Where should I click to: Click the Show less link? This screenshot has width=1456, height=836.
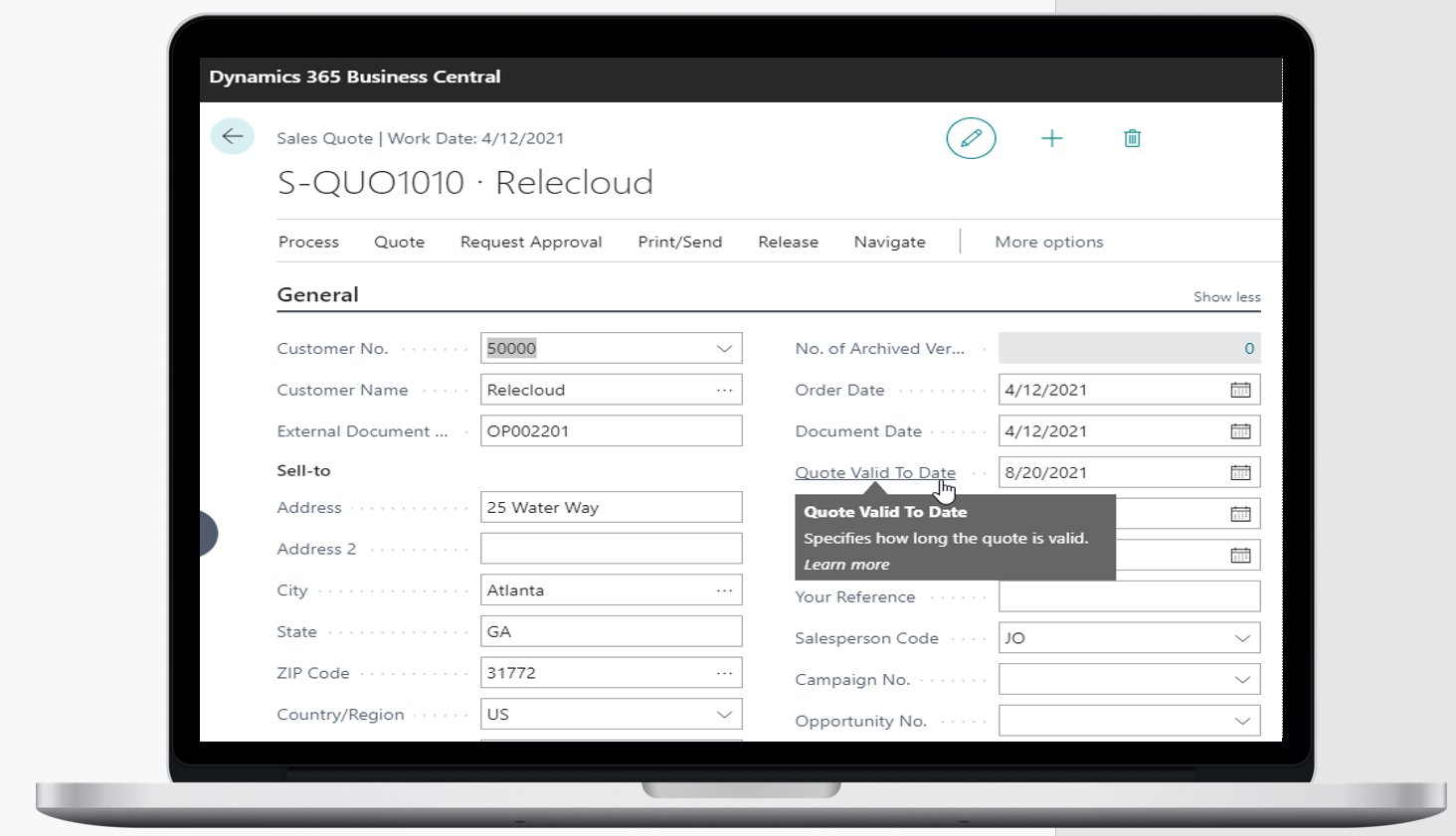(1226, 297)
